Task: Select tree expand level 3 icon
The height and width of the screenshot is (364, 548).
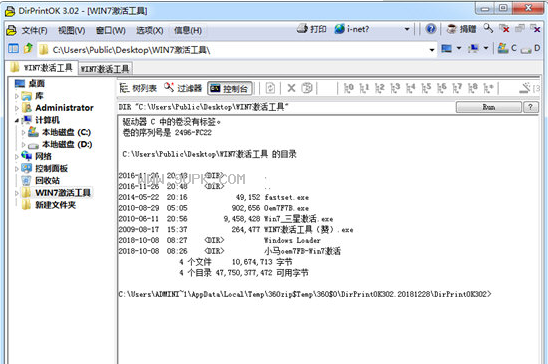Action: [x=395, y=88]
